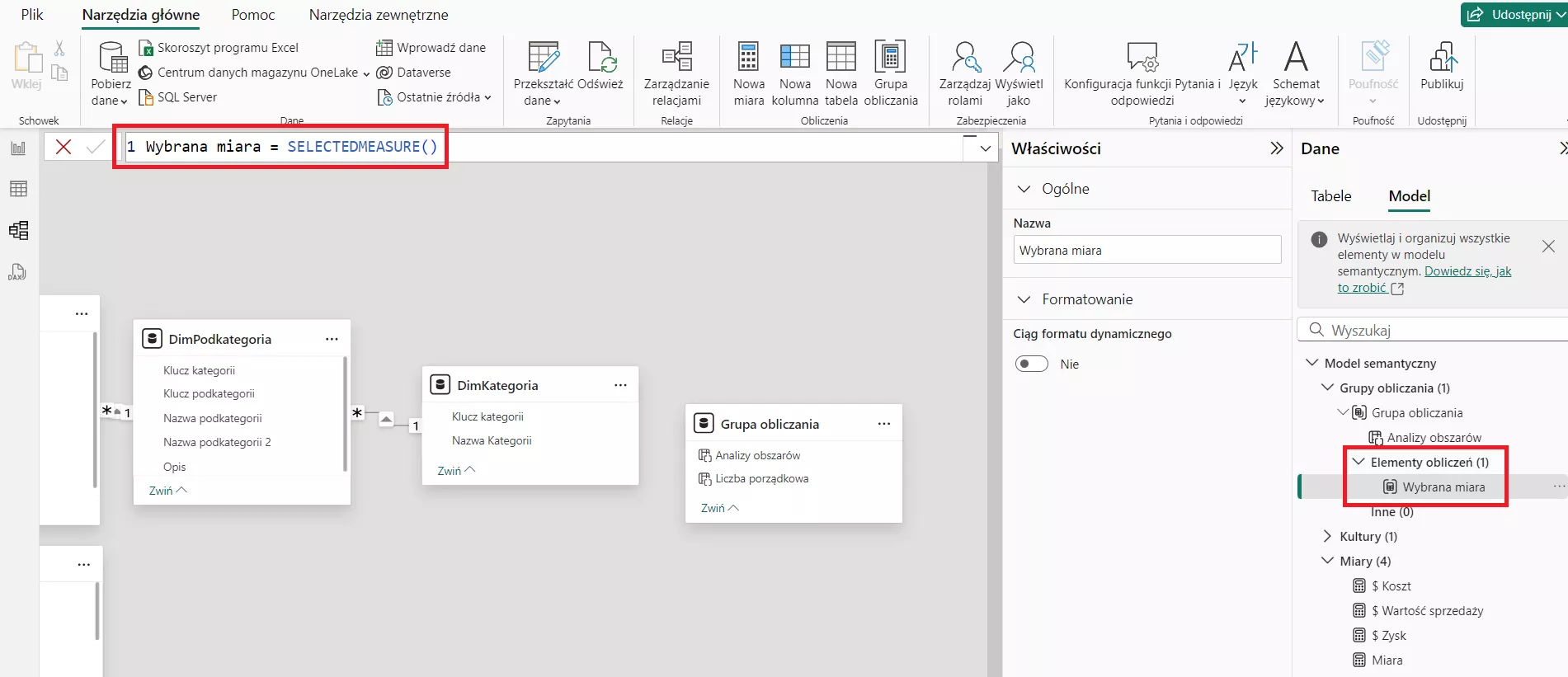
Task: Collapse the Ogólne section
Action: coord(1024,189)
